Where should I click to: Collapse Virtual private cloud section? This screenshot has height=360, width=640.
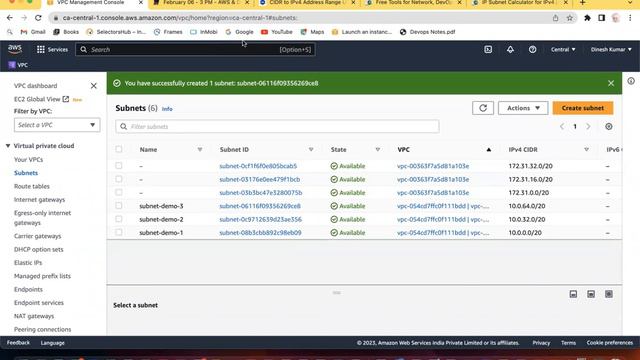point(8,146)
